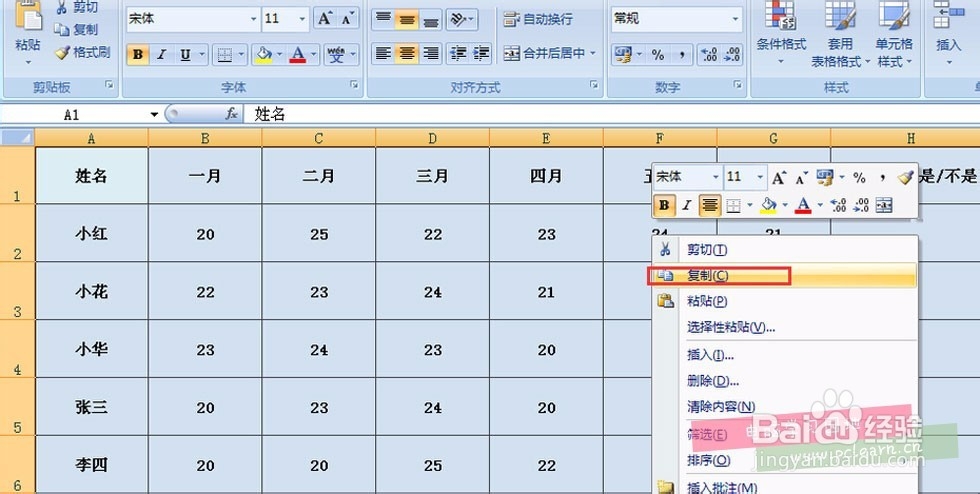Screen dimensions: 980x494
Task: Click Cut (剪切) in the ribbon clipboard group
Action: (77, 8)
